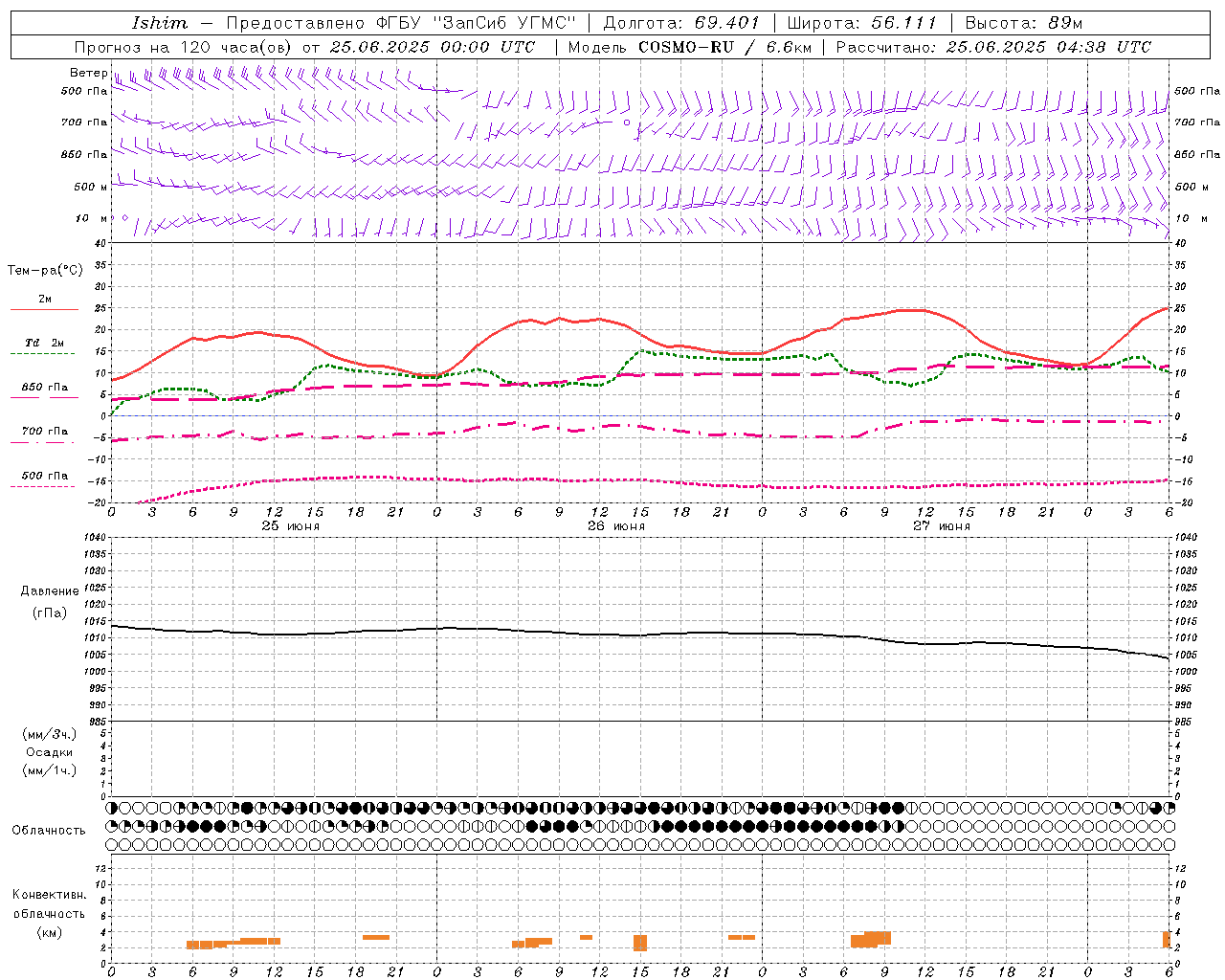Click the "500 гПа" entry in temperature legend

[x=45, y=476]
